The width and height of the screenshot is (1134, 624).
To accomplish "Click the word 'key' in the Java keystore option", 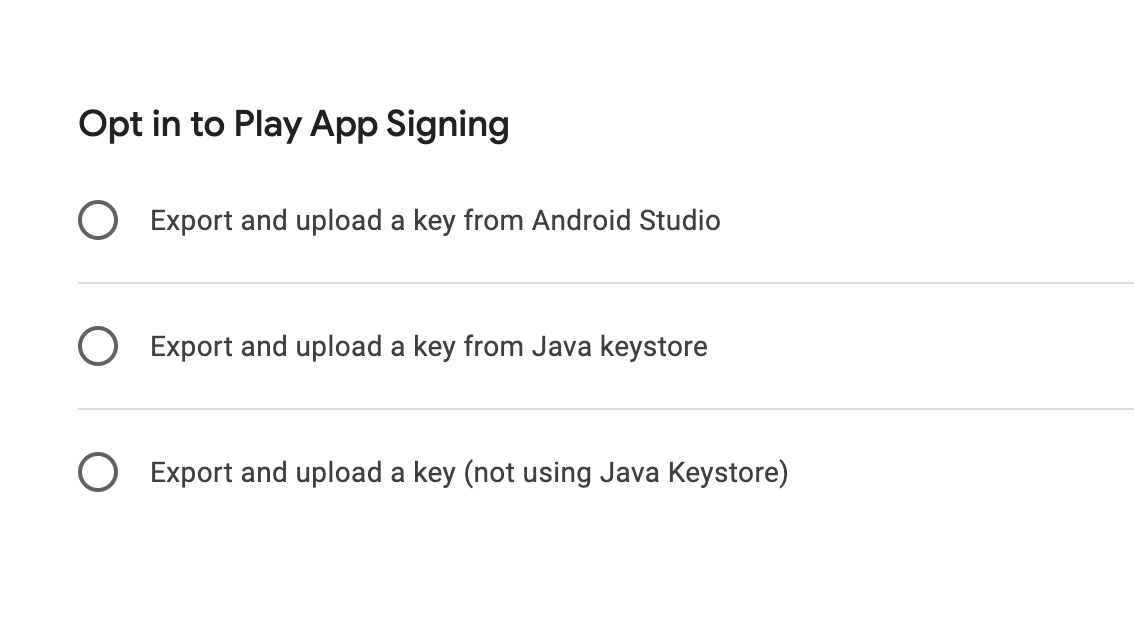I will [x=434, y=348].
